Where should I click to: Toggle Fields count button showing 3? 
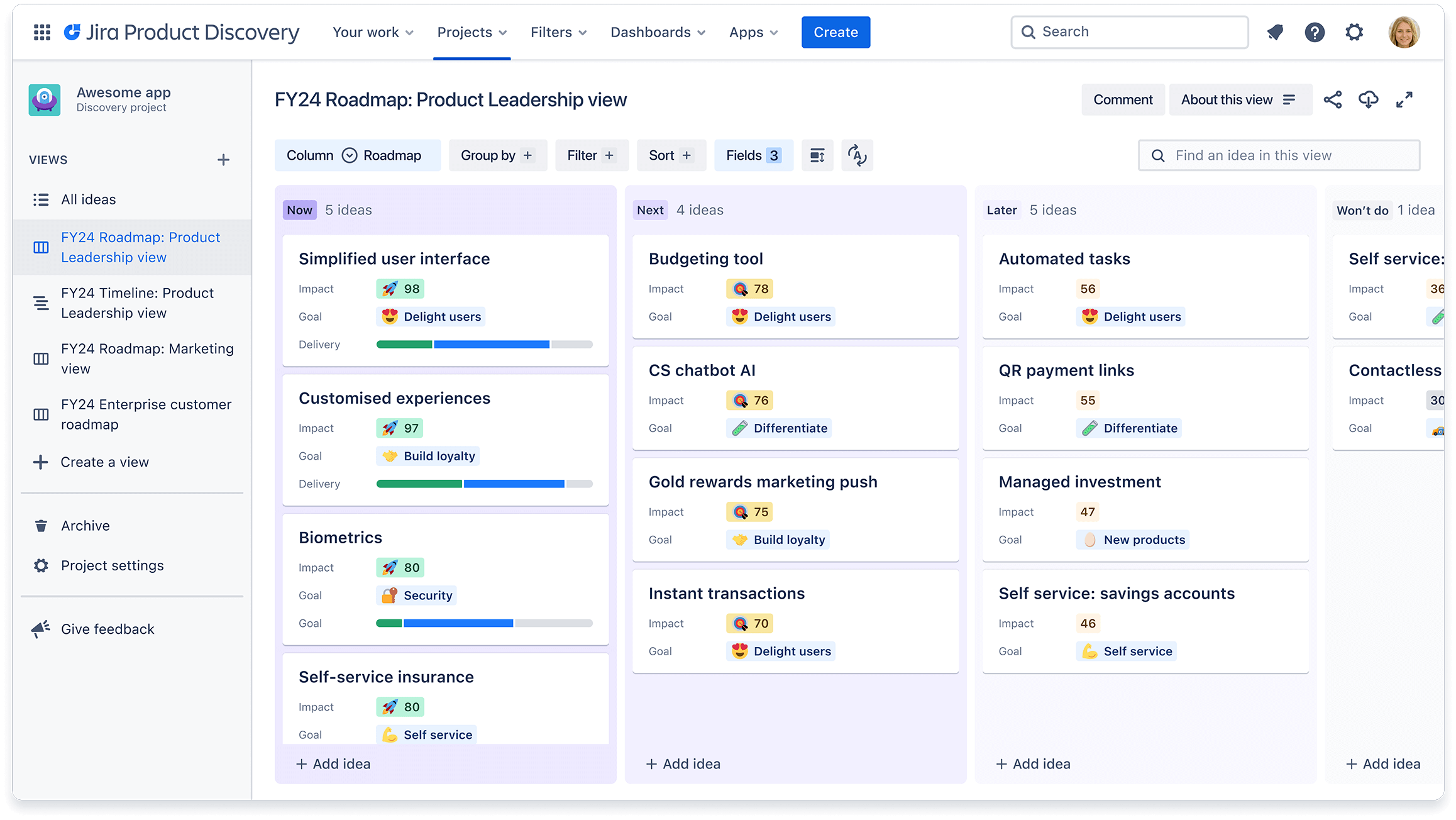752,155
